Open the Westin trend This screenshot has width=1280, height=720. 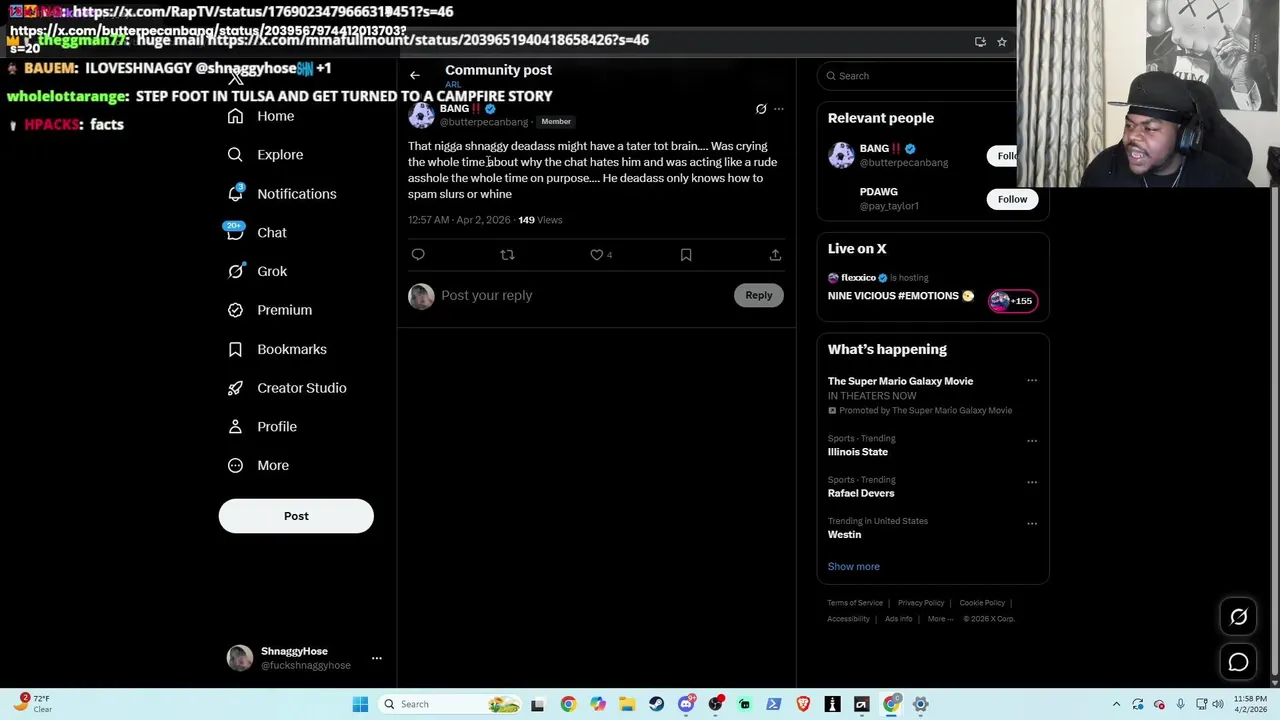844,535
